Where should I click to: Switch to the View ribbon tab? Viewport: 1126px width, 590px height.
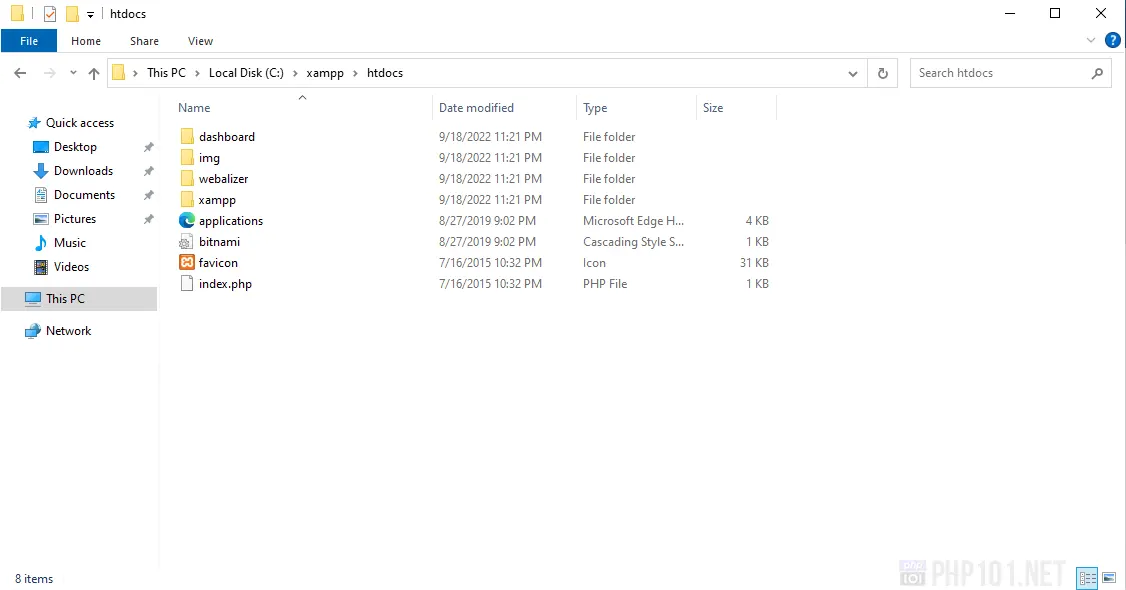tap(200, 41)
